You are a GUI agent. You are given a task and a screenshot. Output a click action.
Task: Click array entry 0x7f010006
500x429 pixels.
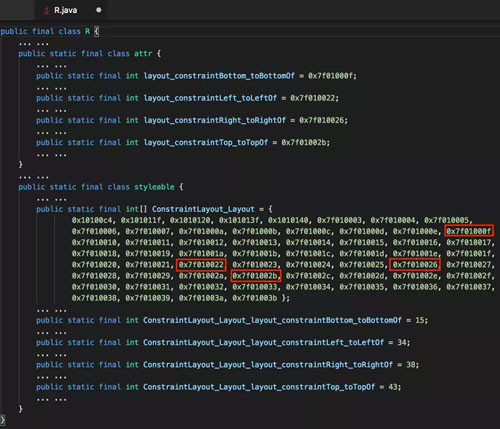(x=94, y=231)
